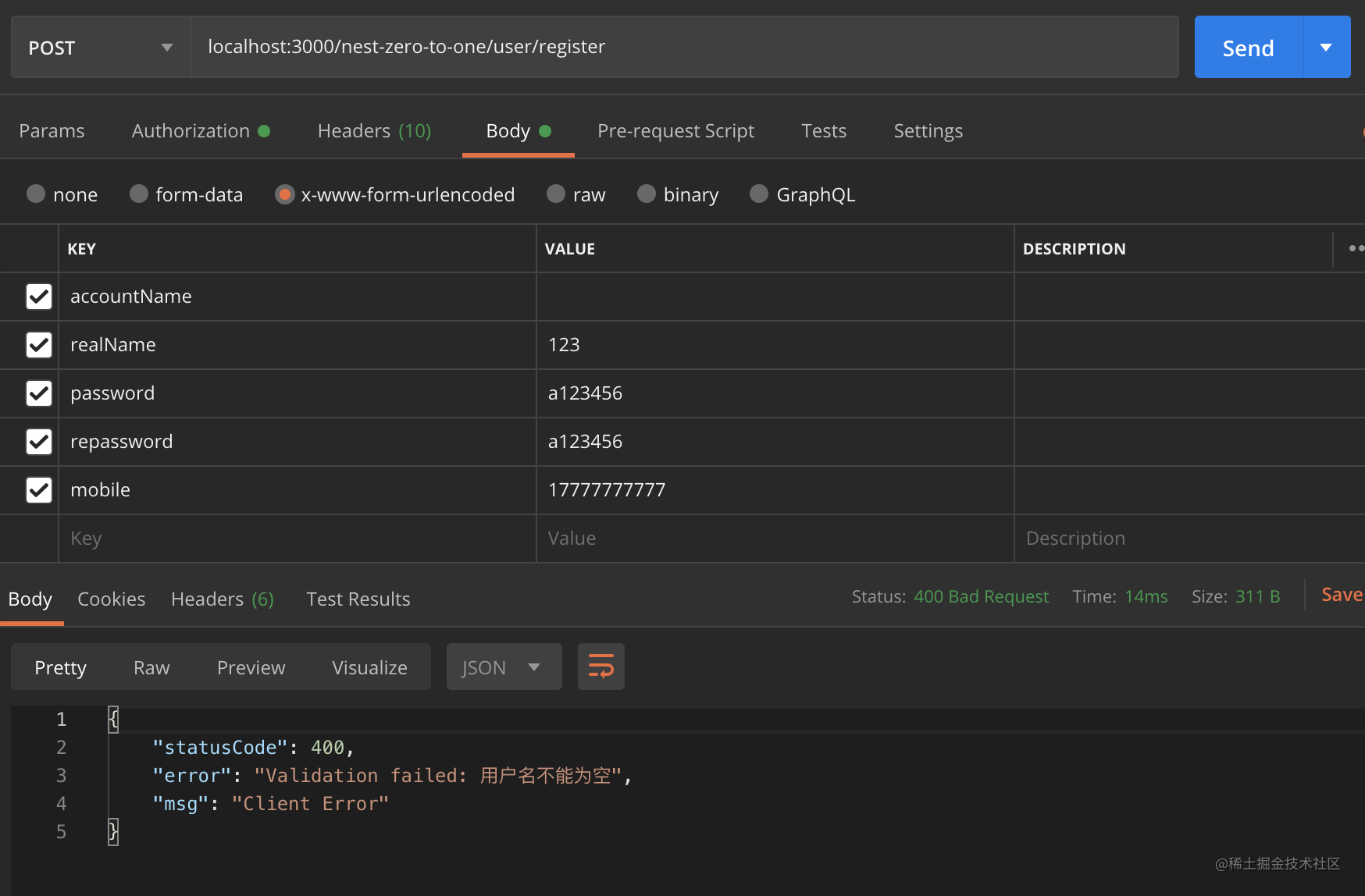Click the request URL field
The image size is (1365, 896).
click(685, 47)
